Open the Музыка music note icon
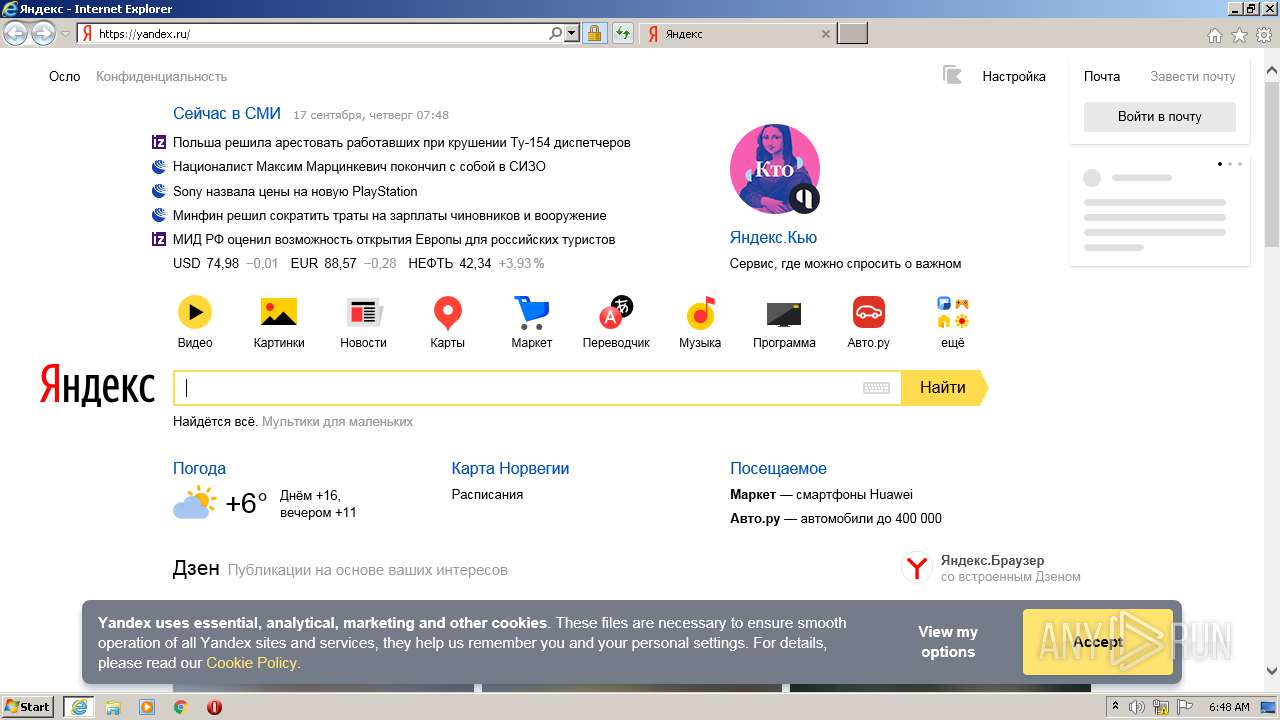This screenshot has height=720, width=1280. click(x=701, y=313)
